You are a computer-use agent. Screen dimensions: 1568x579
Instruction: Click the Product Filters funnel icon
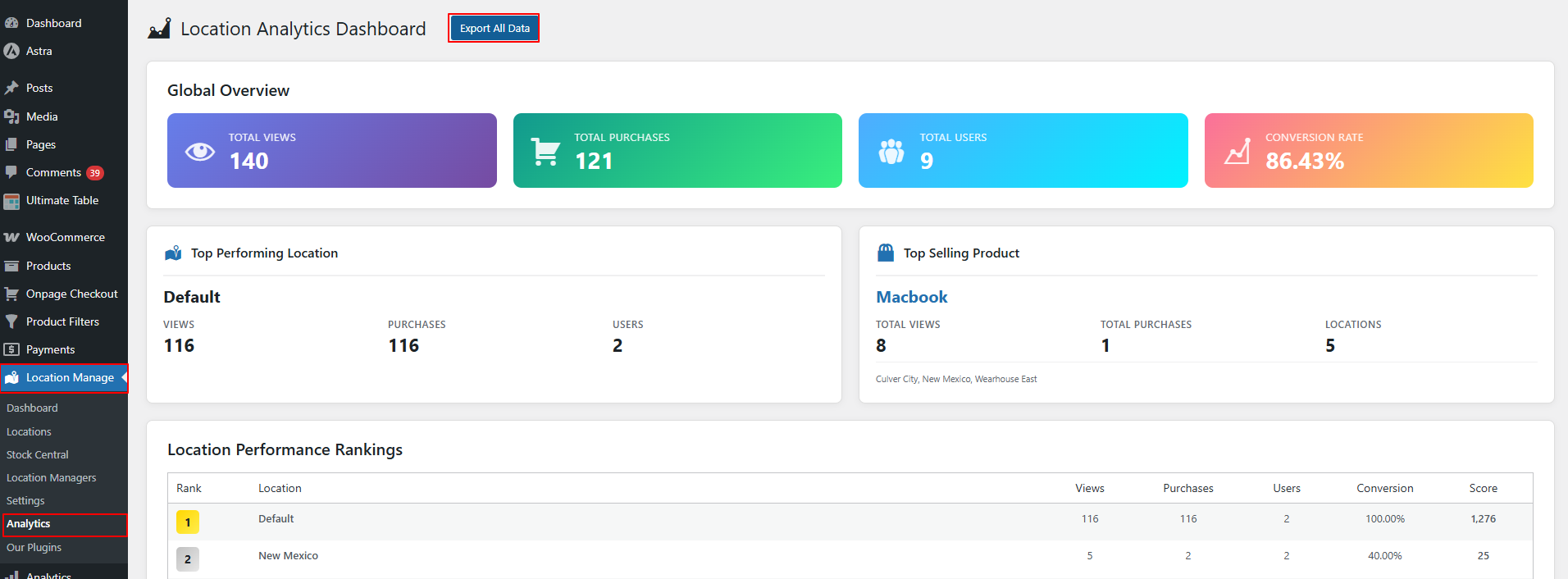tap(11, 321)
